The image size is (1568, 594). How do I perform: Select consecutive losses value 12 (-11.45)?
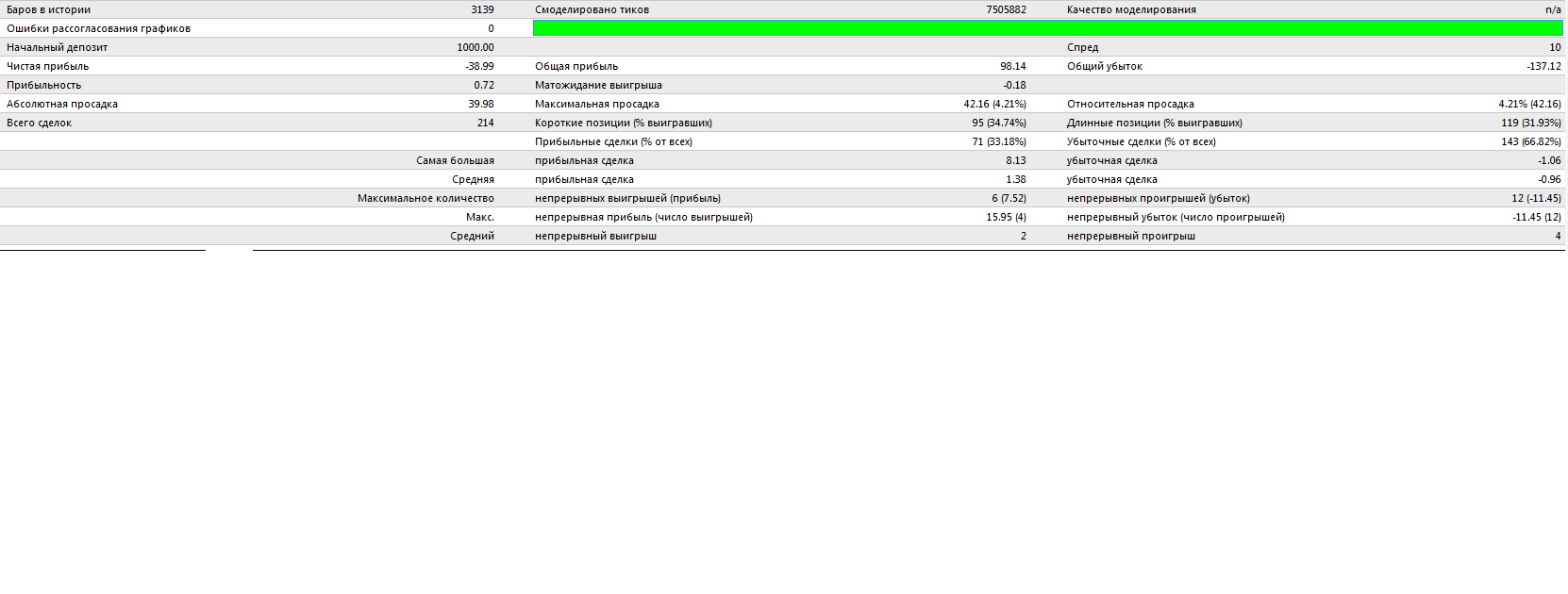(1536, 198)
